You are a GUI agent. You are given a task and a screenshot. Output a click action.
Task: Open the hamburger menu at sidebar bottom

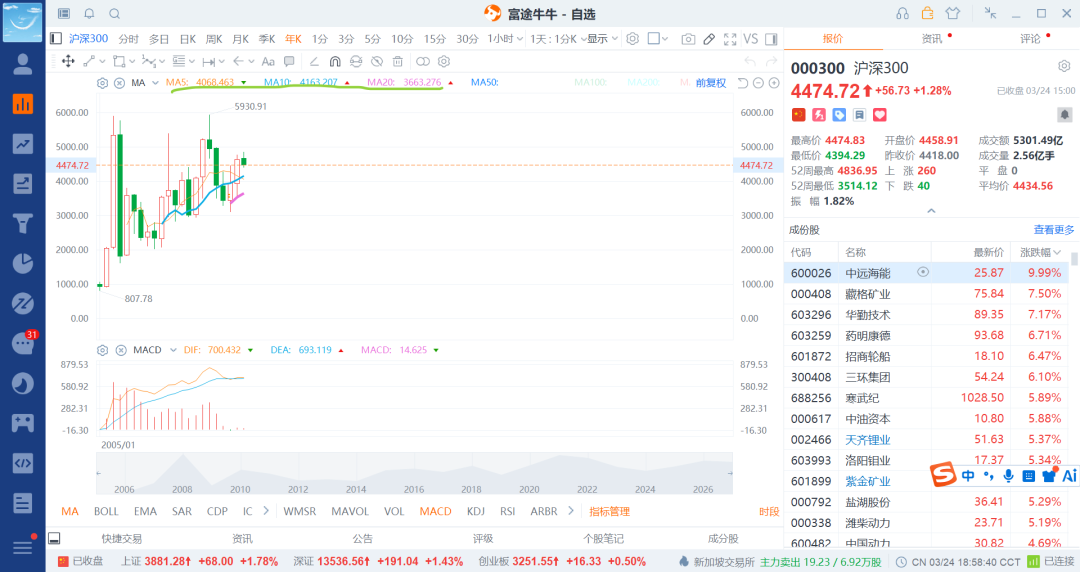[23, 547]
